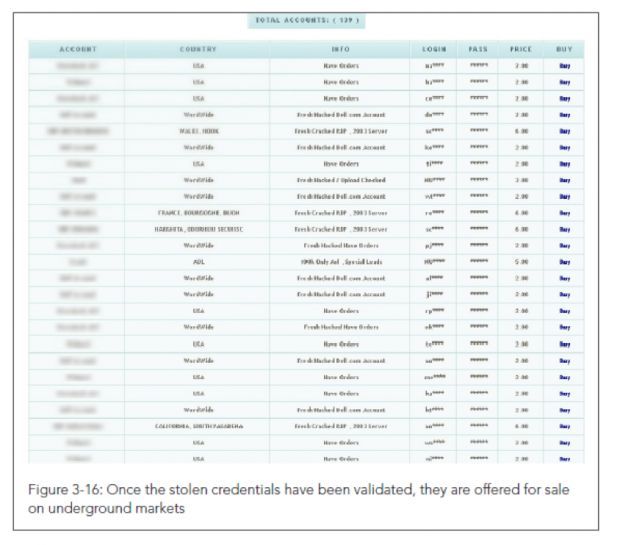Select the AOL country cell
This screenshot has height=545, width=620.
click(198, 261)
